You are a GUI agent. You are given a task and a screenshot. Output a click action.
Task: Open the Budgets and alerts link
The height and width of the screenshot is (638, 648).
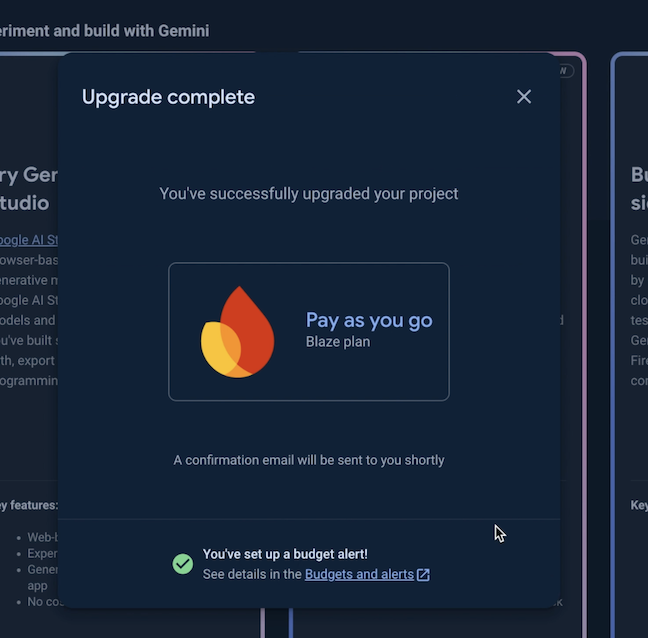[359, 574]
